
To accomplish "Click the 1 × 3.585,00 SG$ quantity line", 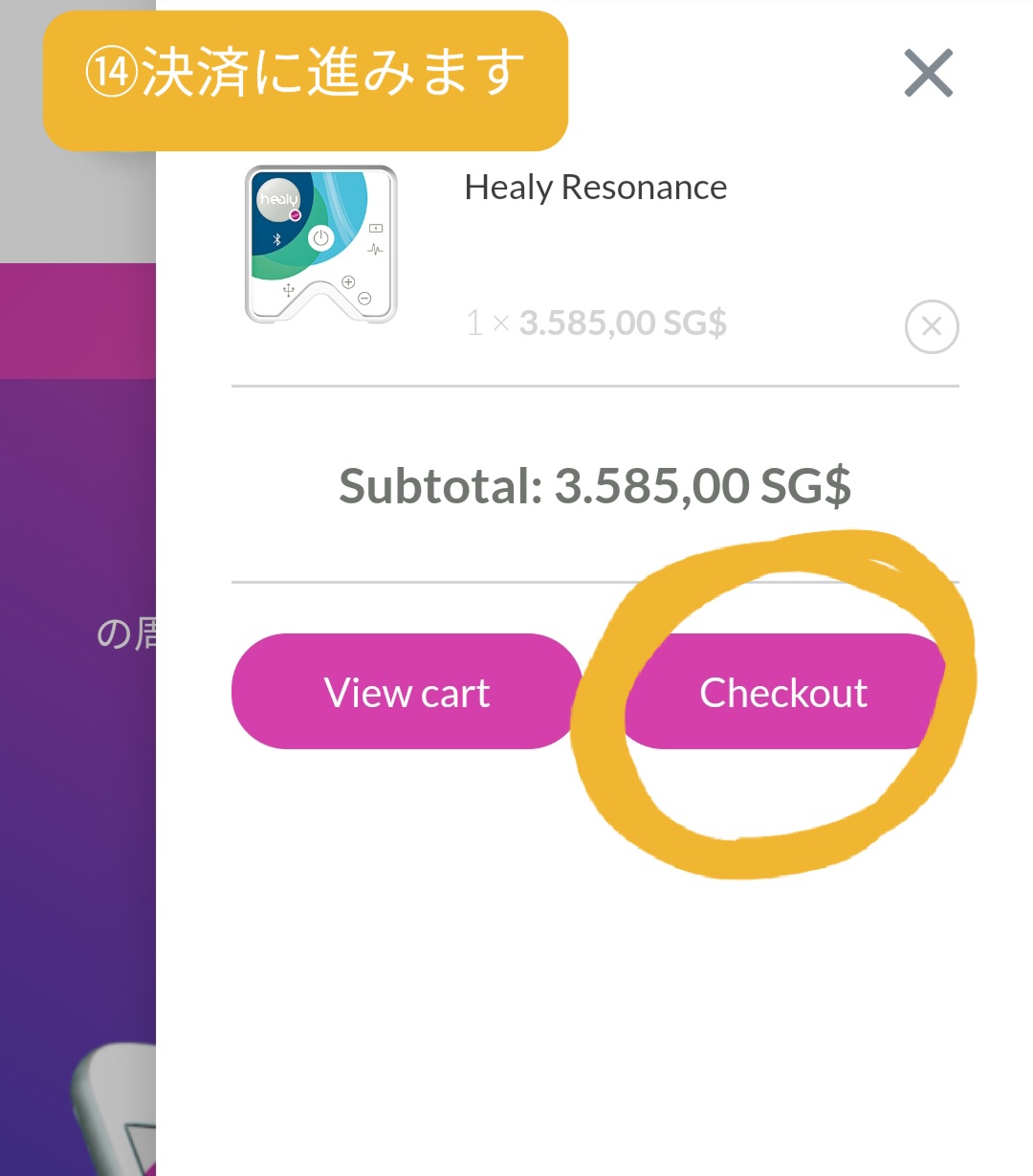I will tap(597, 323).
